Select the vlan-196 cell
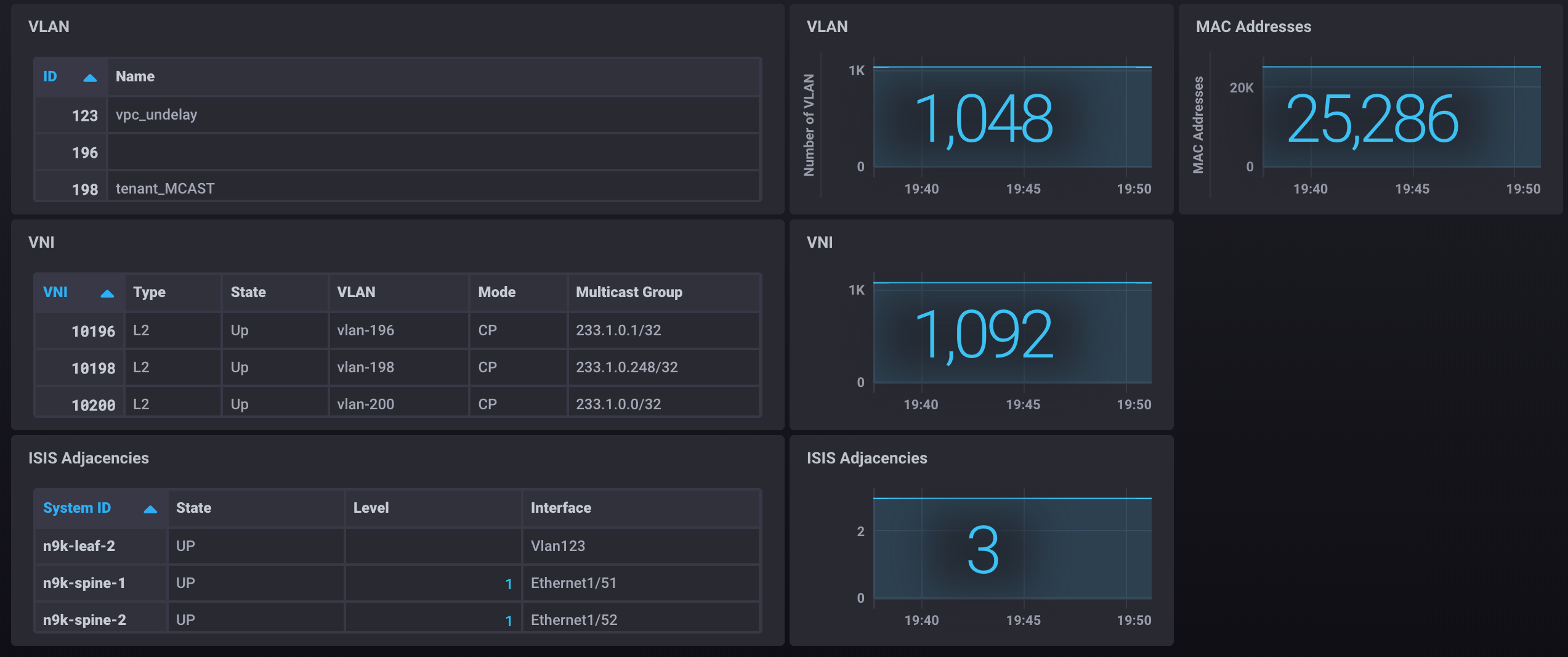Viewport: 1568px width, 657px height. [x=398, y=331]
